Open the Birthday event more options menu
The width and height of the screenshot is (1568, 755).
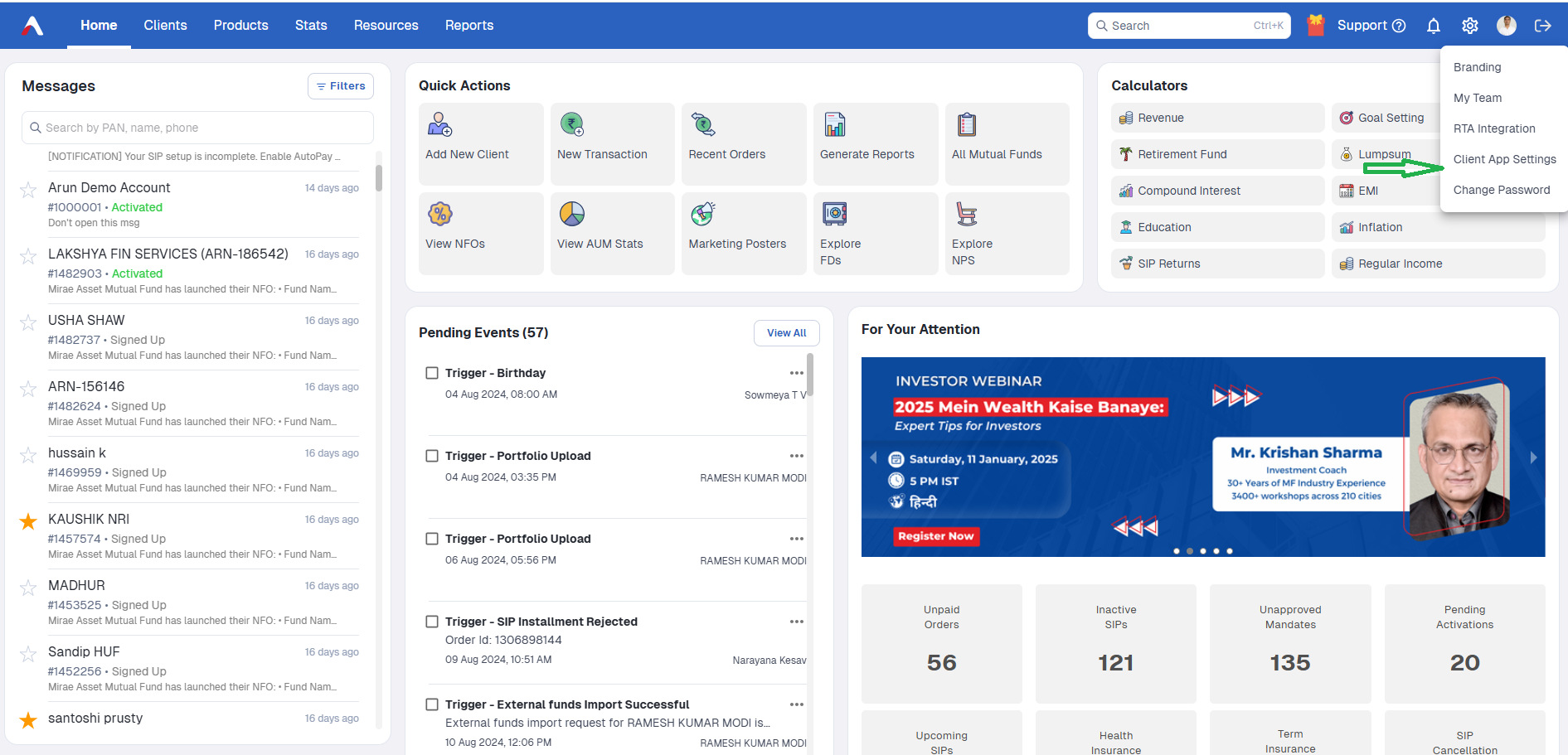click(796, 373)
